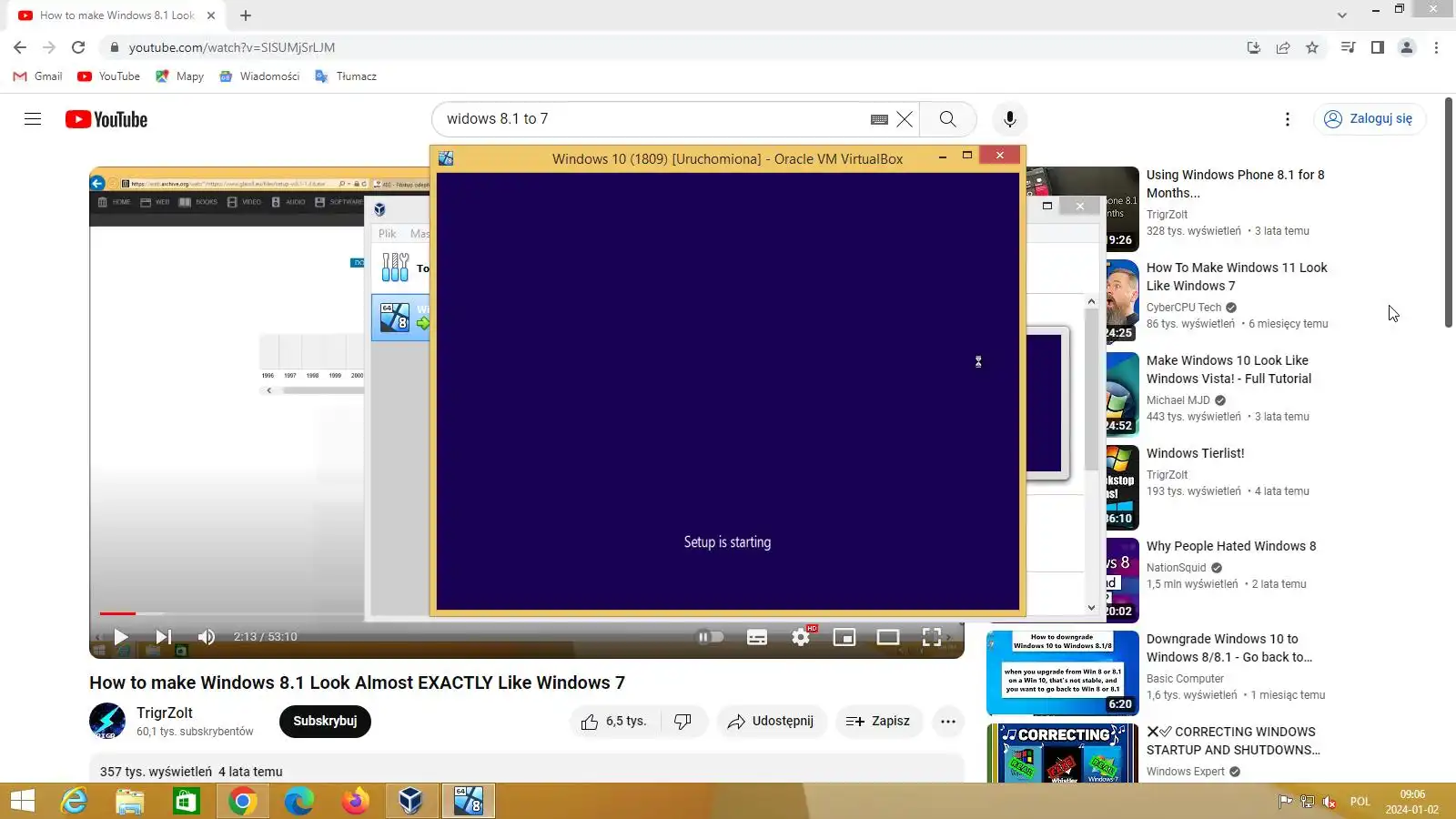Open the YouTube bookmark
The width and height of the screenshot is (1456, 819).
click(109, 76)
